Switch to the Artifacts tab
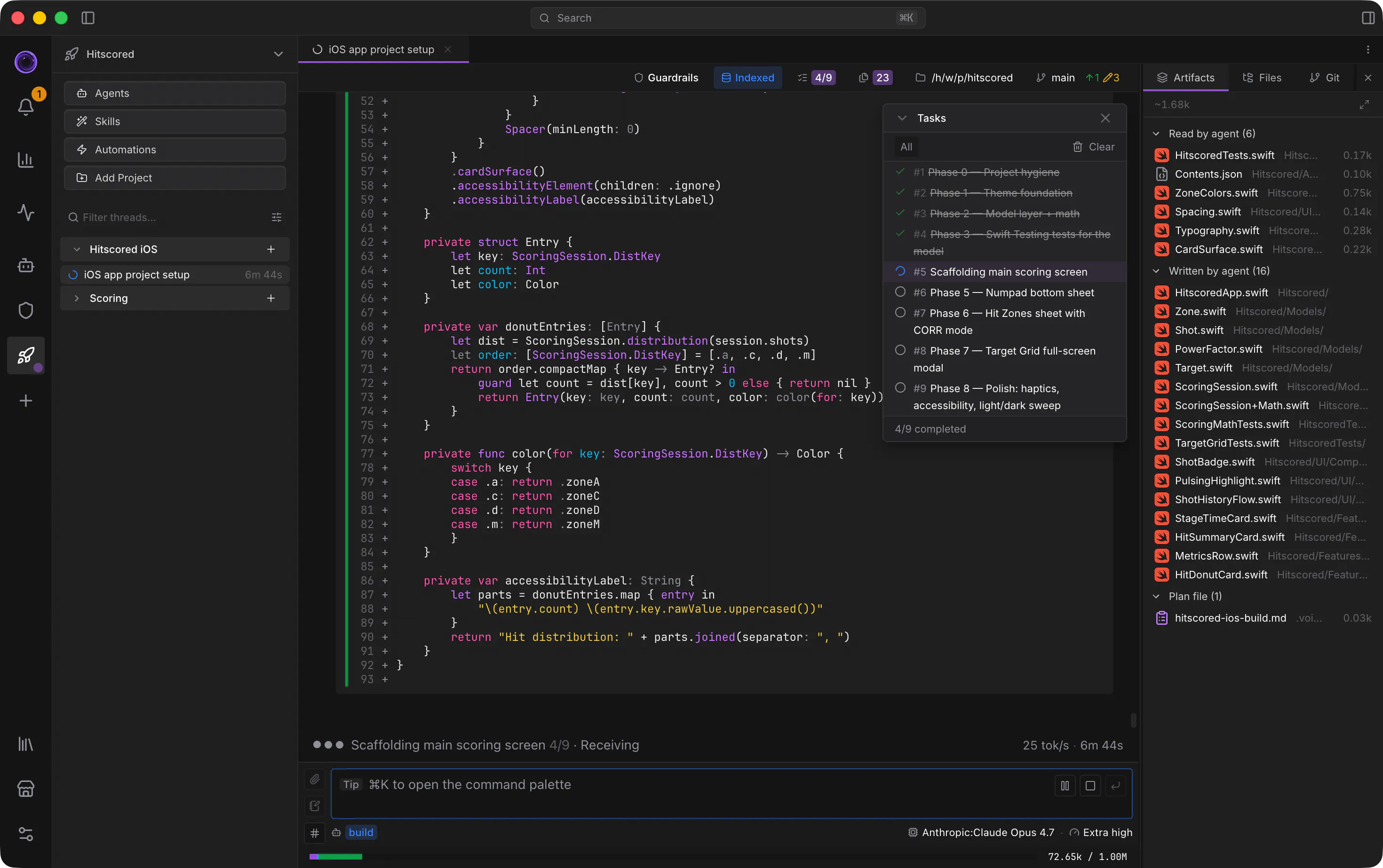The width and height of the screenshot is (1383, 868). pyautogui.click(x=1186, y=78)
